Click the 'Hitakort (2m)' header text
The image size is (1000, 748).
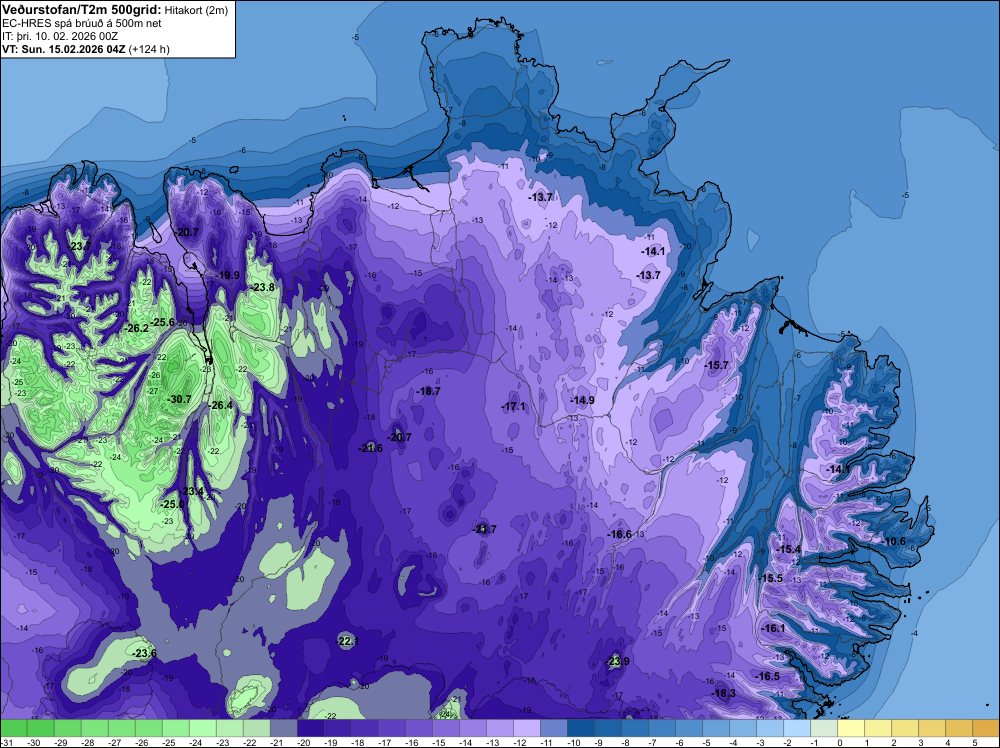[196, 10]
